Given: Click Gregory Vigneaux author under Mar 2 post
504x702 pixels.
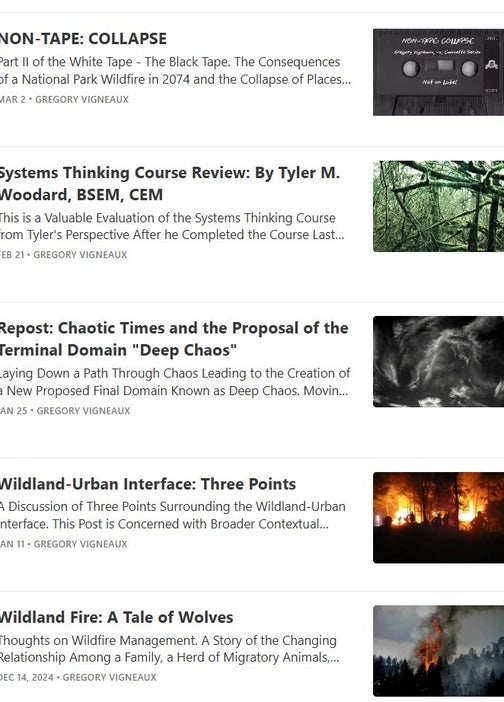Looking at the screenshot, I should point(82,99).
